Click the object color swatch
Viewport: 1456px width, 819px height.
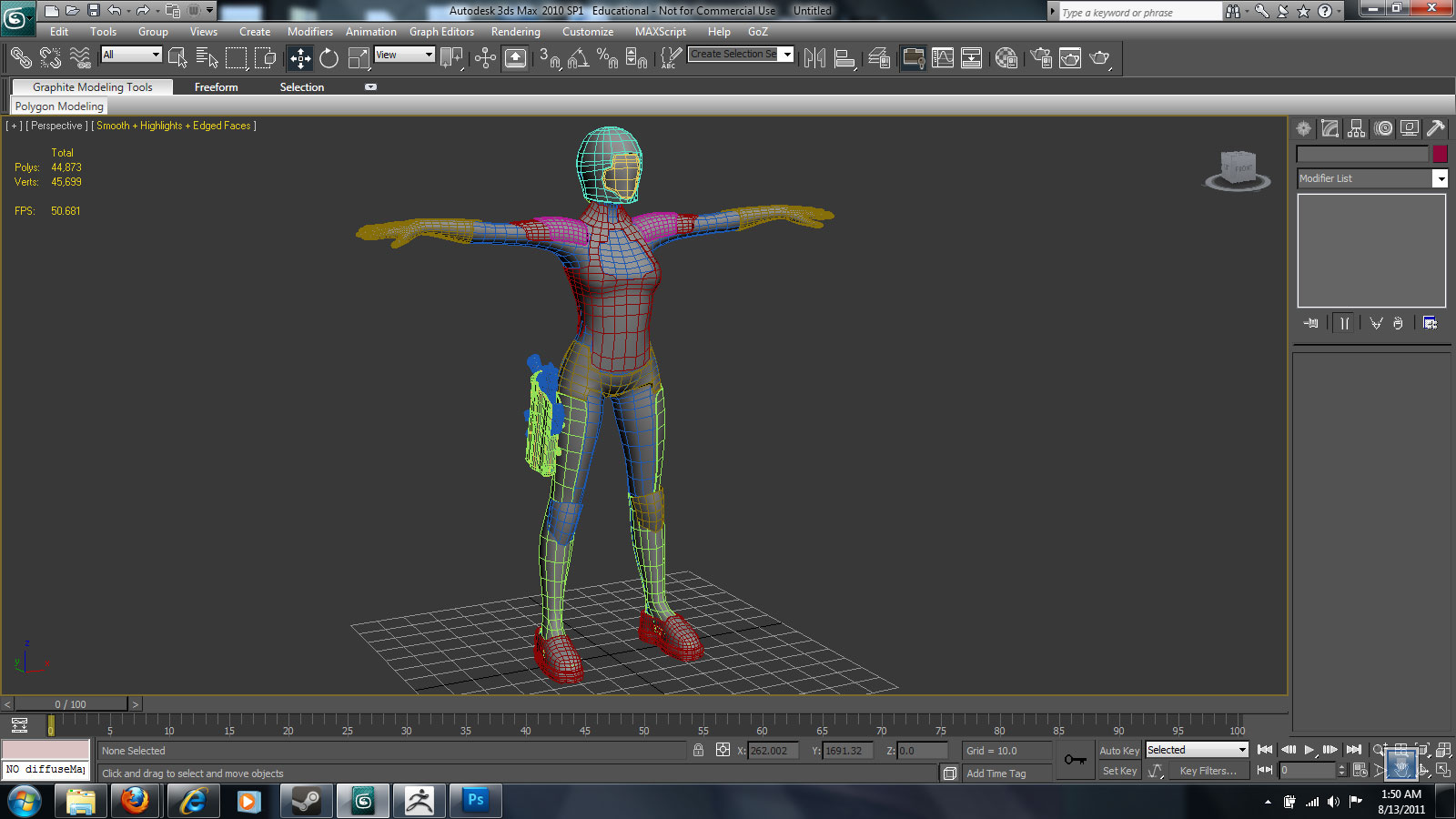coord(1441,154)
